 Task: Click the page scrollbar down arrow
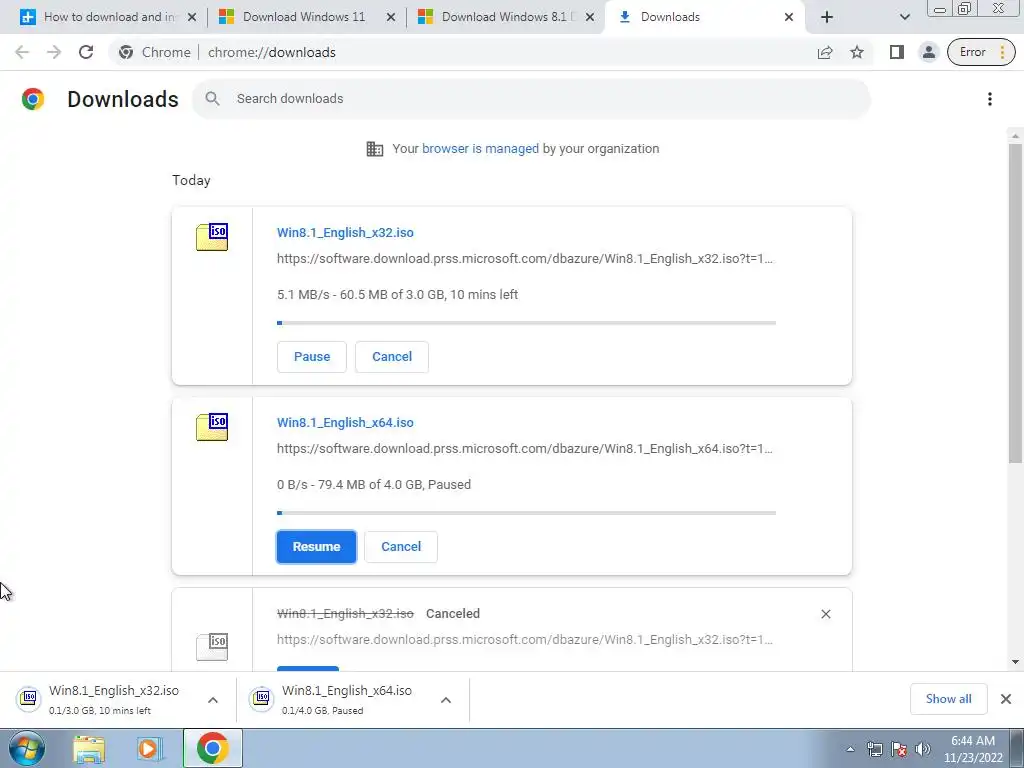tap(1015, 662)
